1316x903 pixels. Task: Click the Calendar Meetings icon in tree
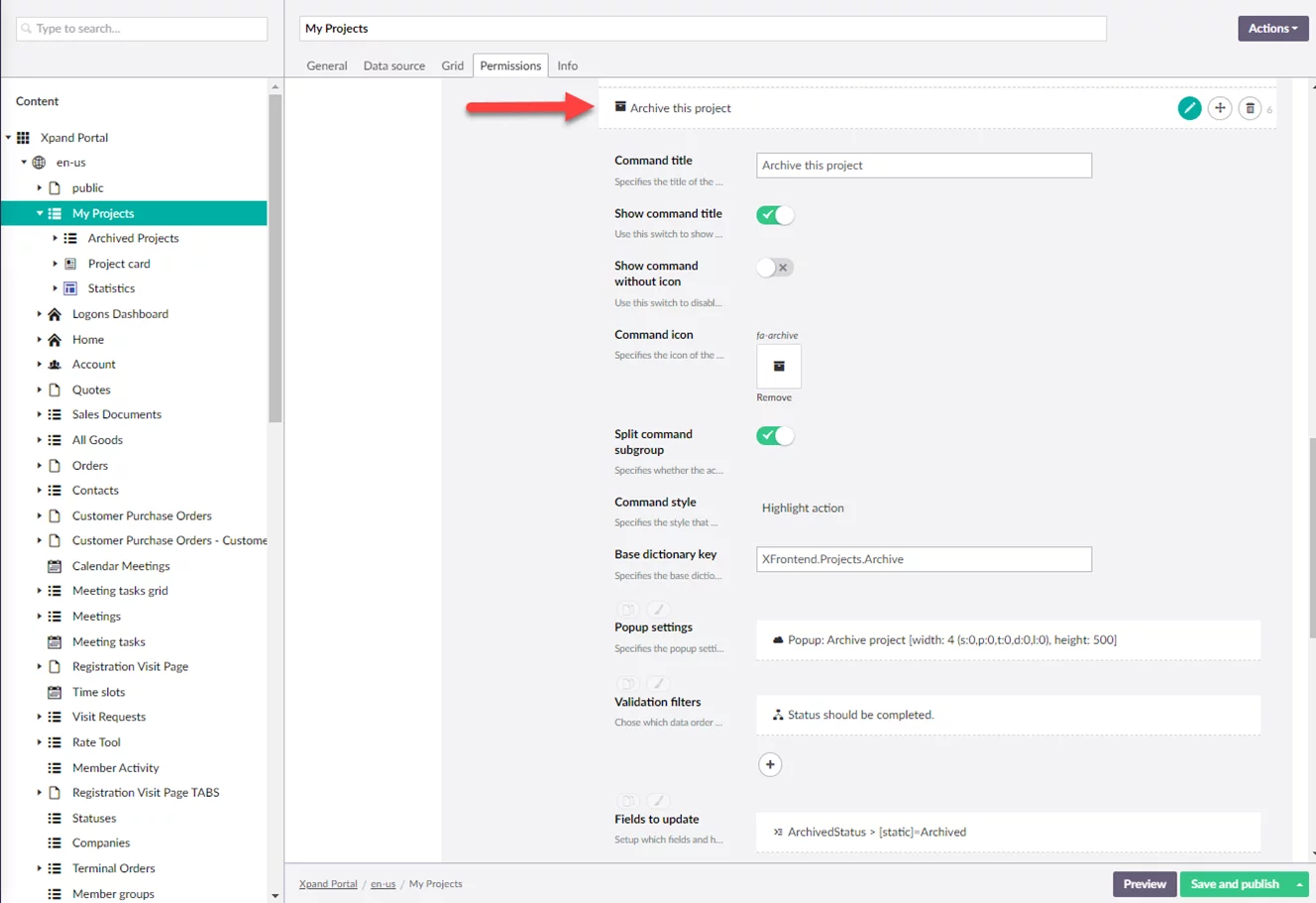(55, 566)
